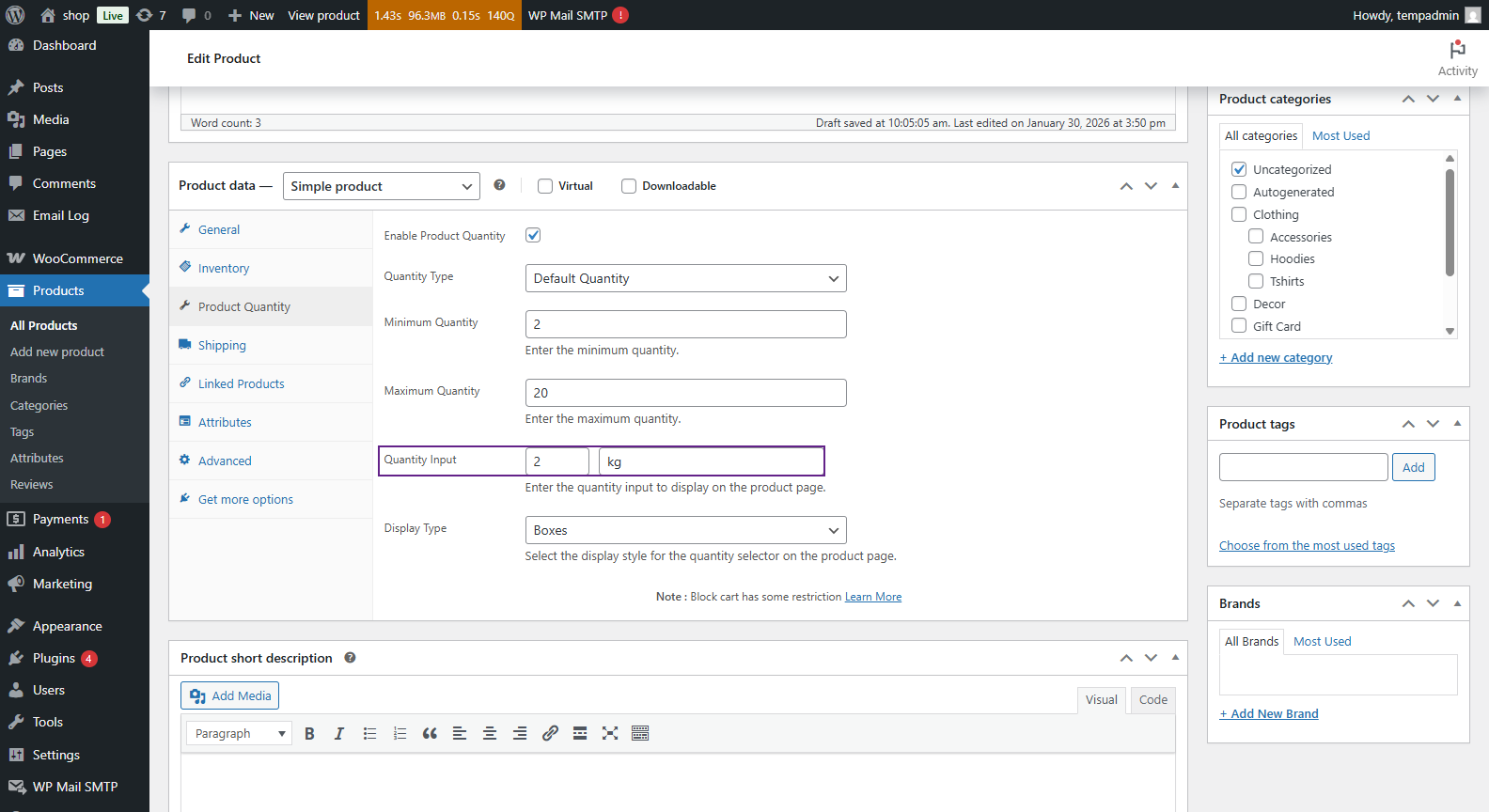Insert a blockquote in the editor
Viewport: 1489px width, 812px height.
click(430, 734)
